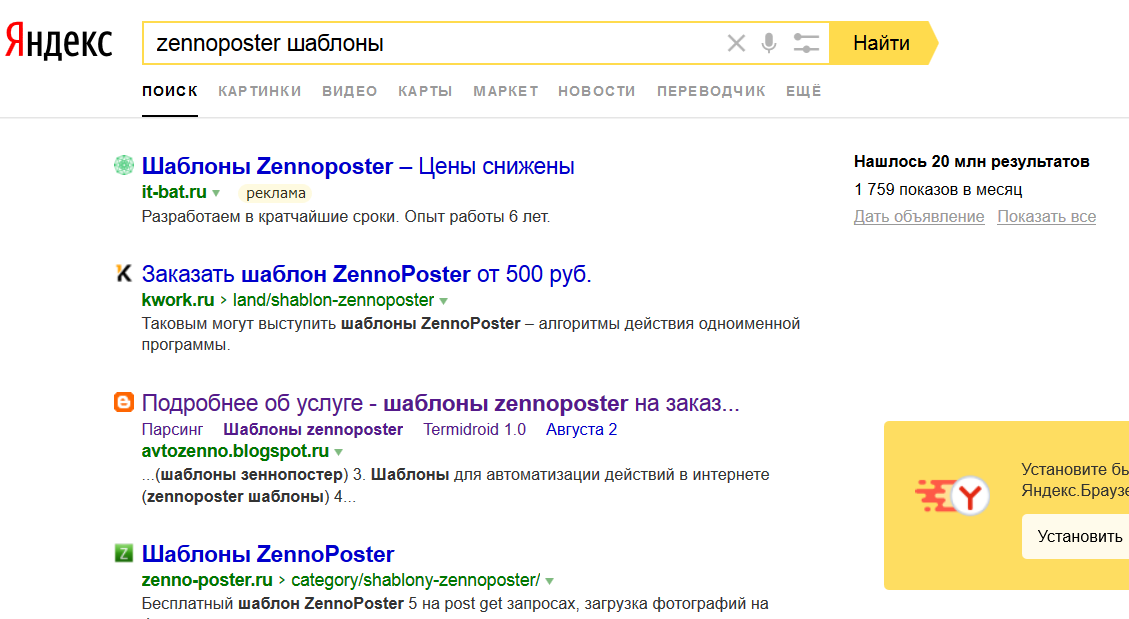Open 'Заказать шаблон ZennoPoster от 500 руб.' result
The width and height of the screenshot is (1129, 619).
coord(366,274)
